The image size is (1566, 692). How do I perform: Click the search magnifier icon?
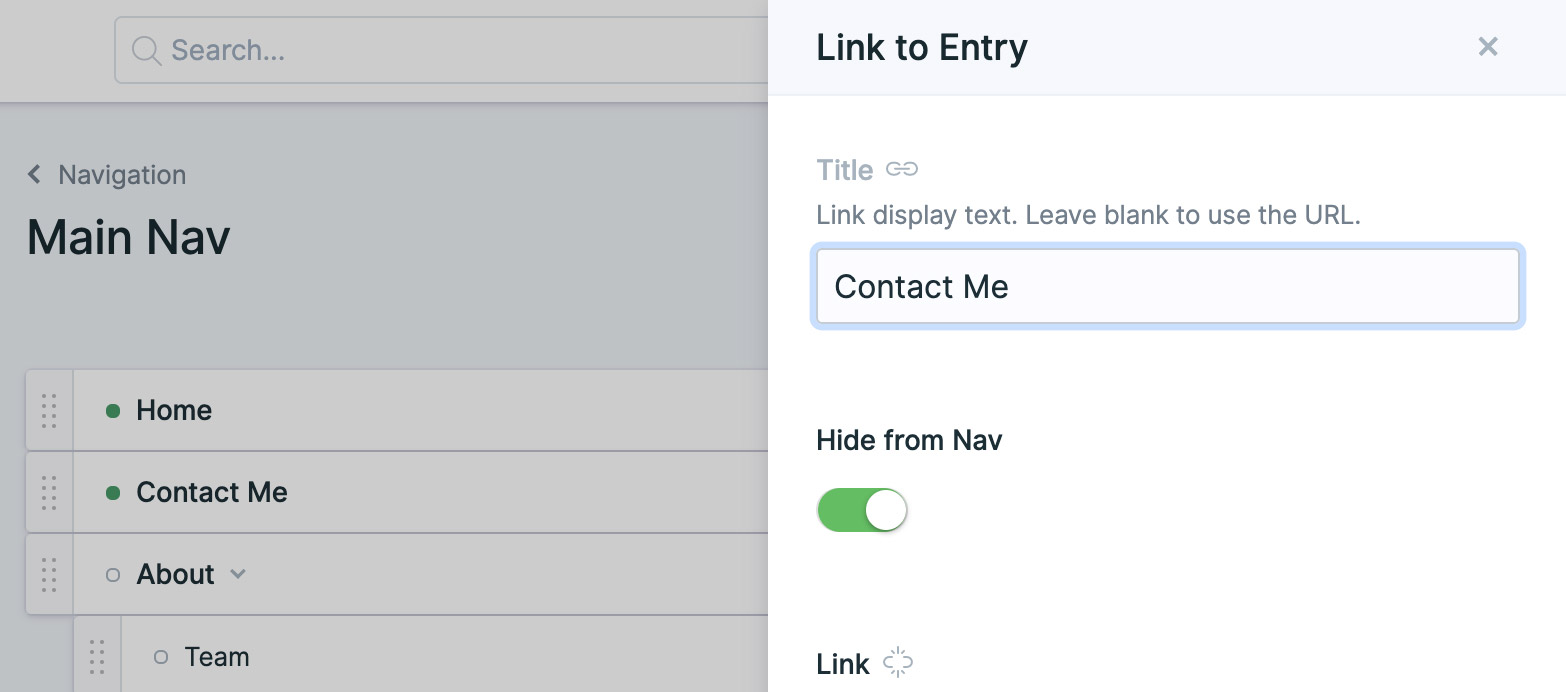click(x=146, y=50)
